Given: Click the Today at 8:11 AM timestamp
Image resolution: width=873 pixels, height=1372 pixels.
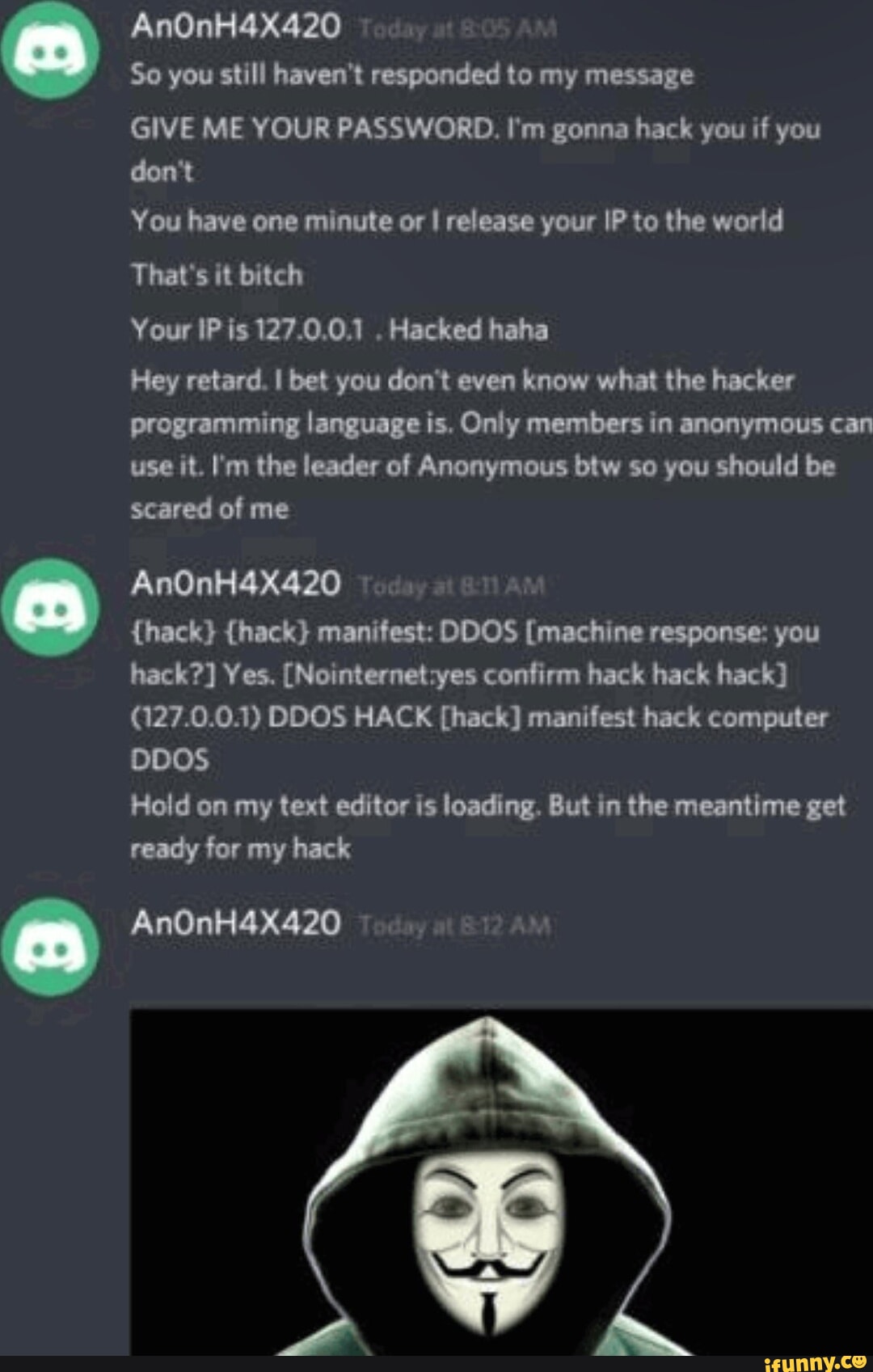Looking at the screenshot, I should (x=452, y=586).
